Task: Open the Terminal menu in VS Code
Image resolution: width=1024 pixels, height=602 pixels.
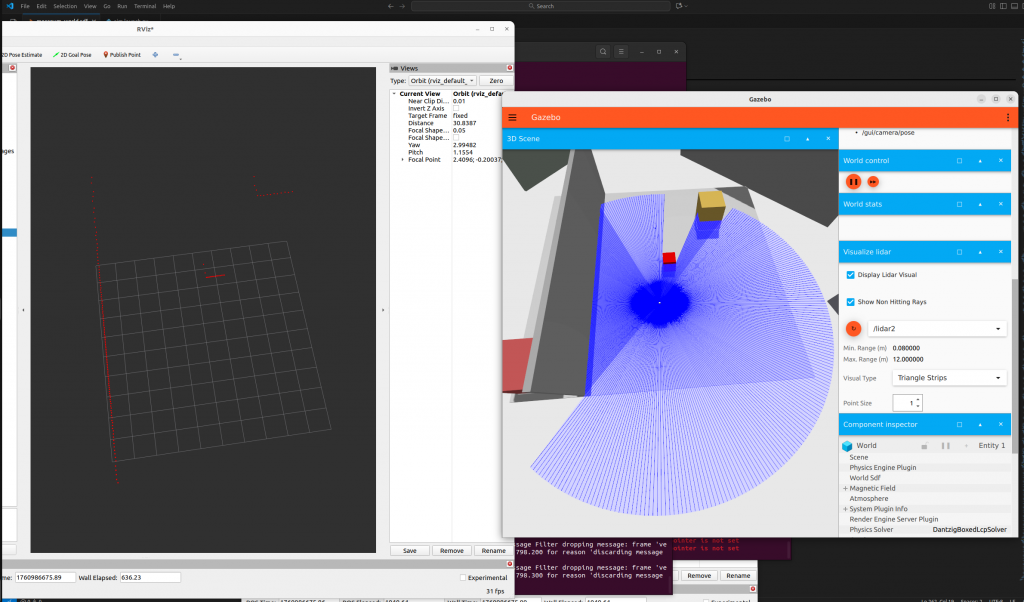Action: click(x=145, y=6)
